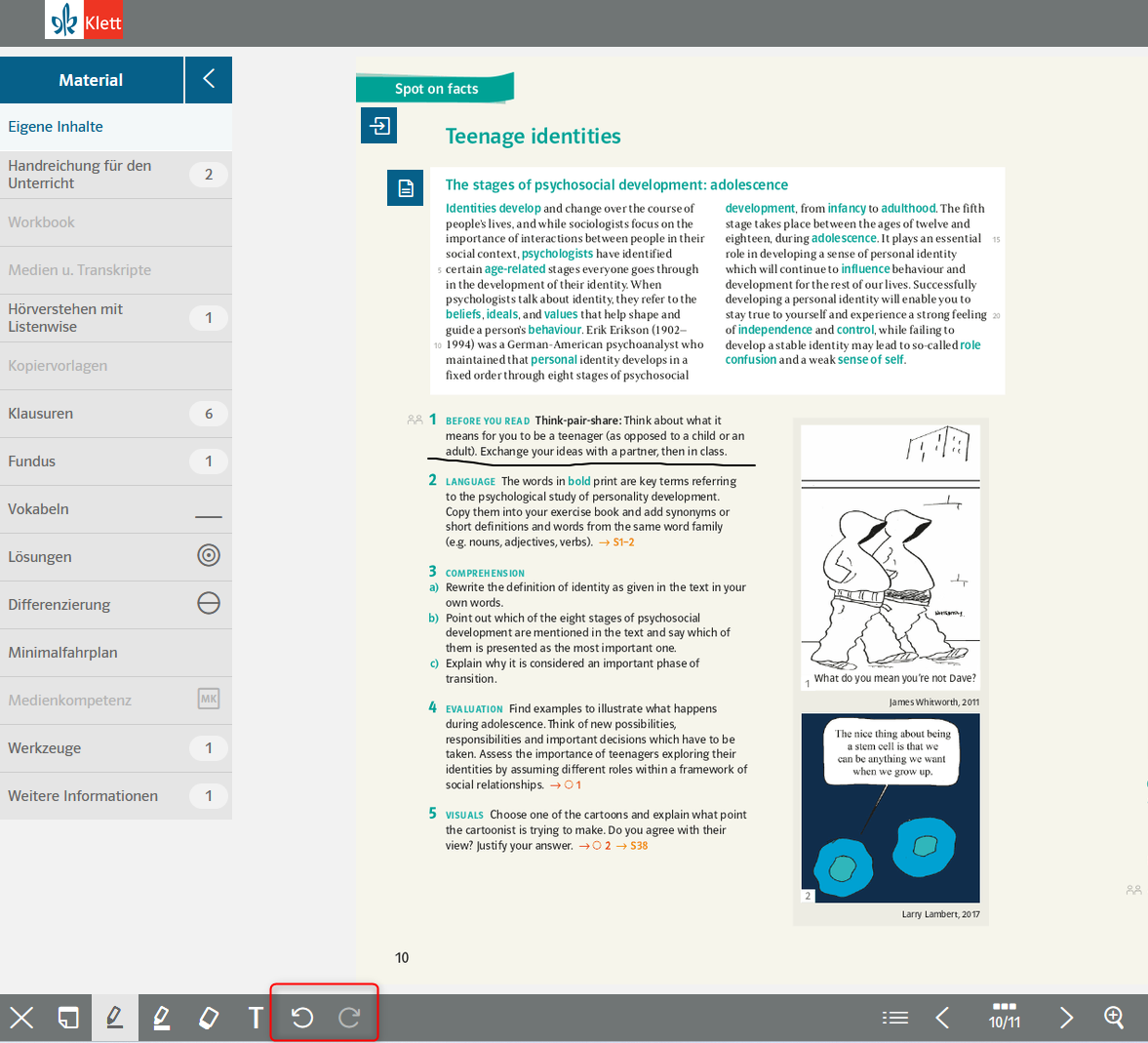Click the Spot on facts banner

(x=436, y=88)
